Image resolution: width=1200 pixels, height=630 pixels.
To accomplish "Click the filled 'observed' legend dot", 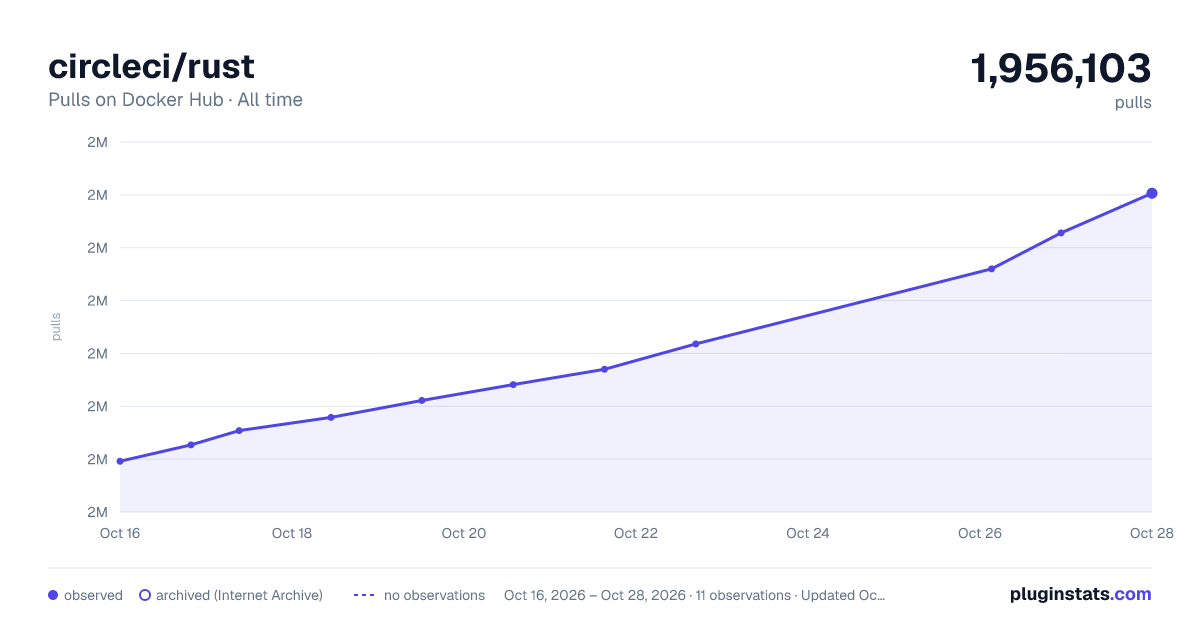I will (53, 595).
